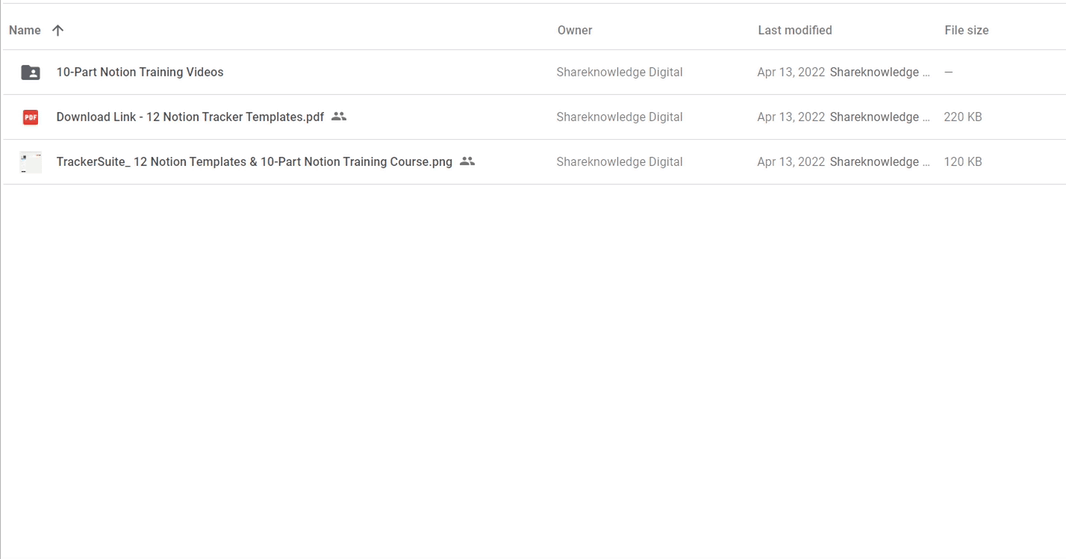
Task: Click the PNG thumbnail for TrackerSuite file
Action: 31,162
